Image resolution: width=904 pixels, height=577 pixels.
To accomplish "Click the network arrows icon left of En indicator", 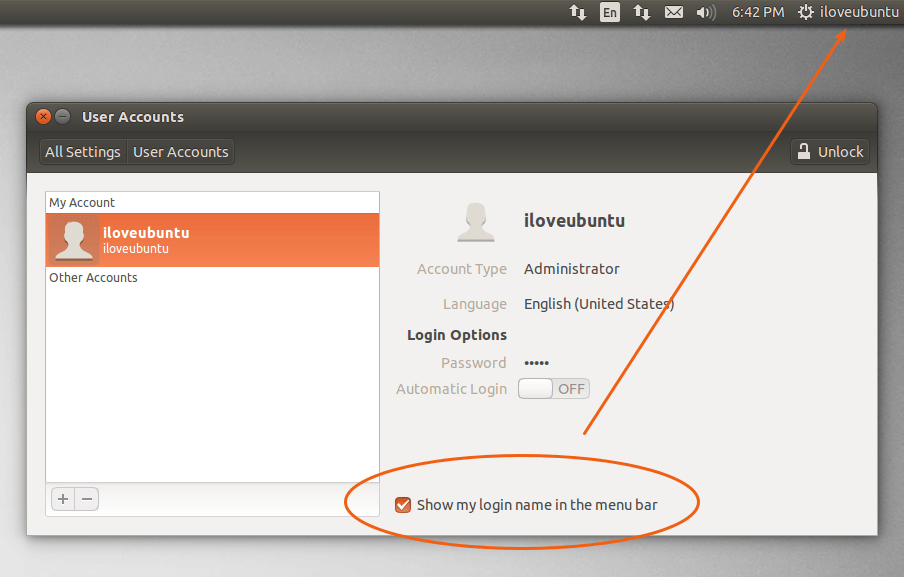I will (x=578, y=13).
